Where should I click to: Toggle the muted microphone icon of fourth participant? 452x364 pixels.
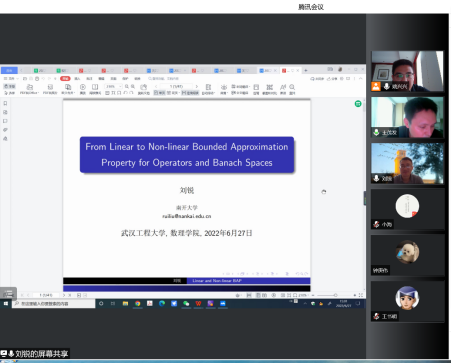376,224
